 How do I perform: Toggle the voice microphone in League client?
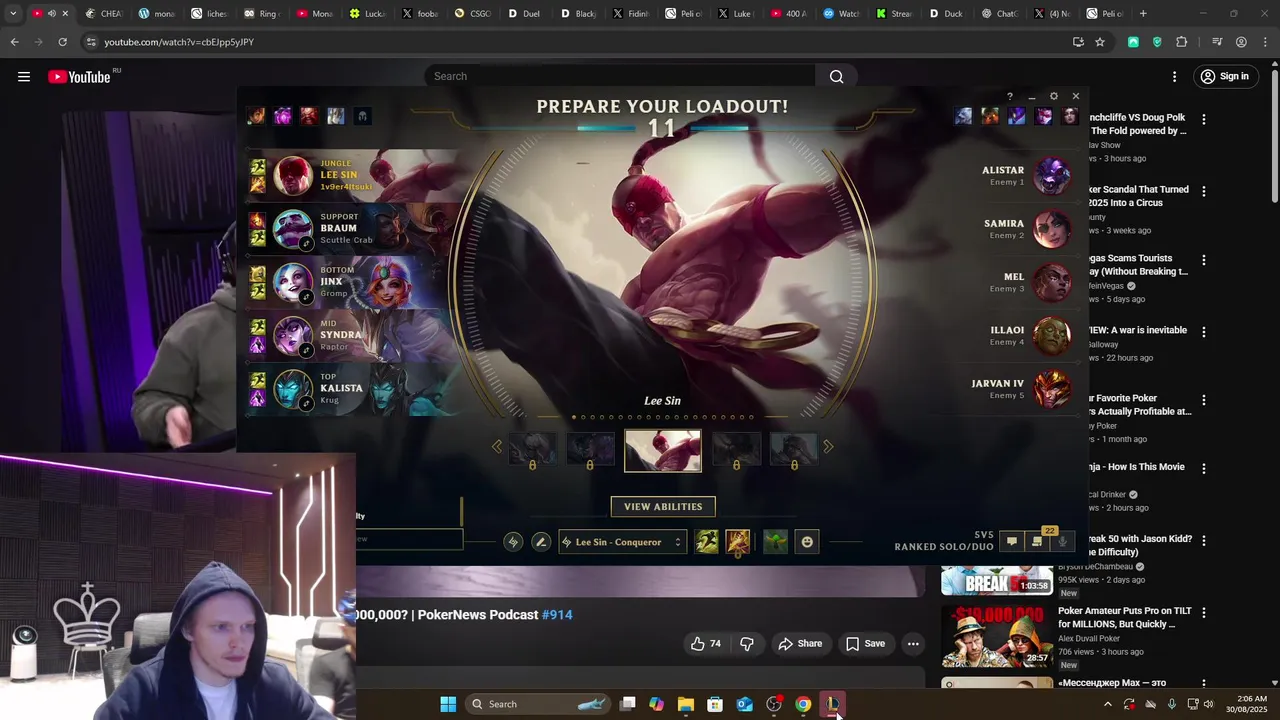pos(1062,541)
